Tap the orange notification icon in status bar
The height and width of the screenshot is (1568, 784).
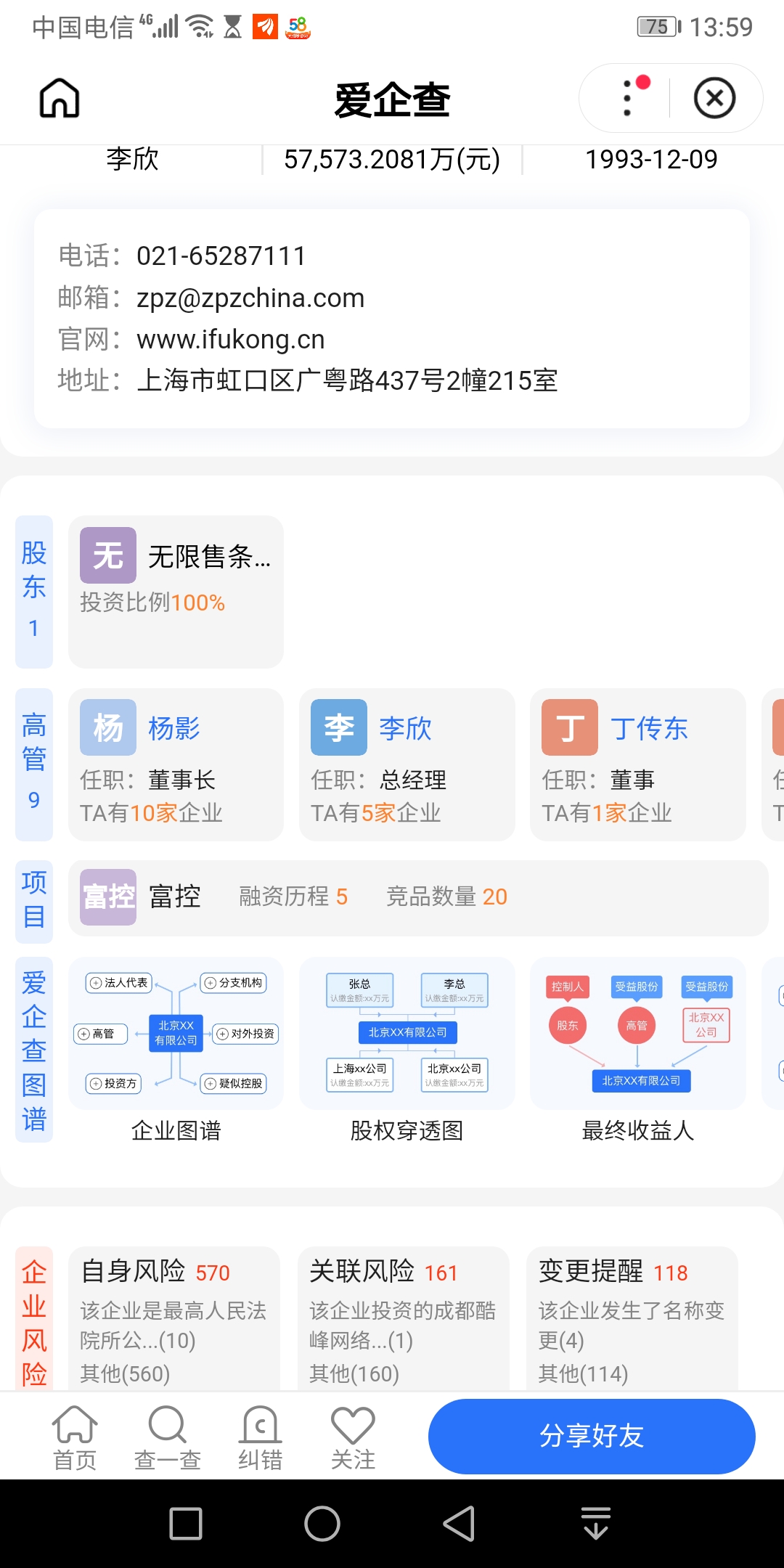265,28
